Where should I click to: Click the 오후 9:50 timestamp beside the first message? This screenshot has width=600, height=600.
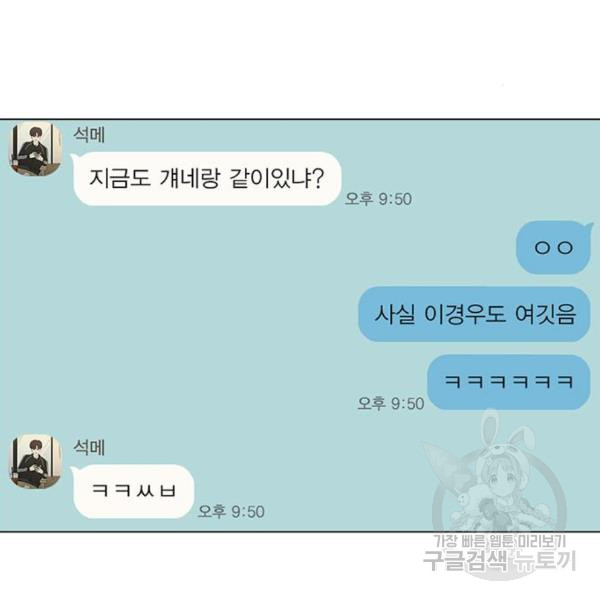tap(378, 199)
